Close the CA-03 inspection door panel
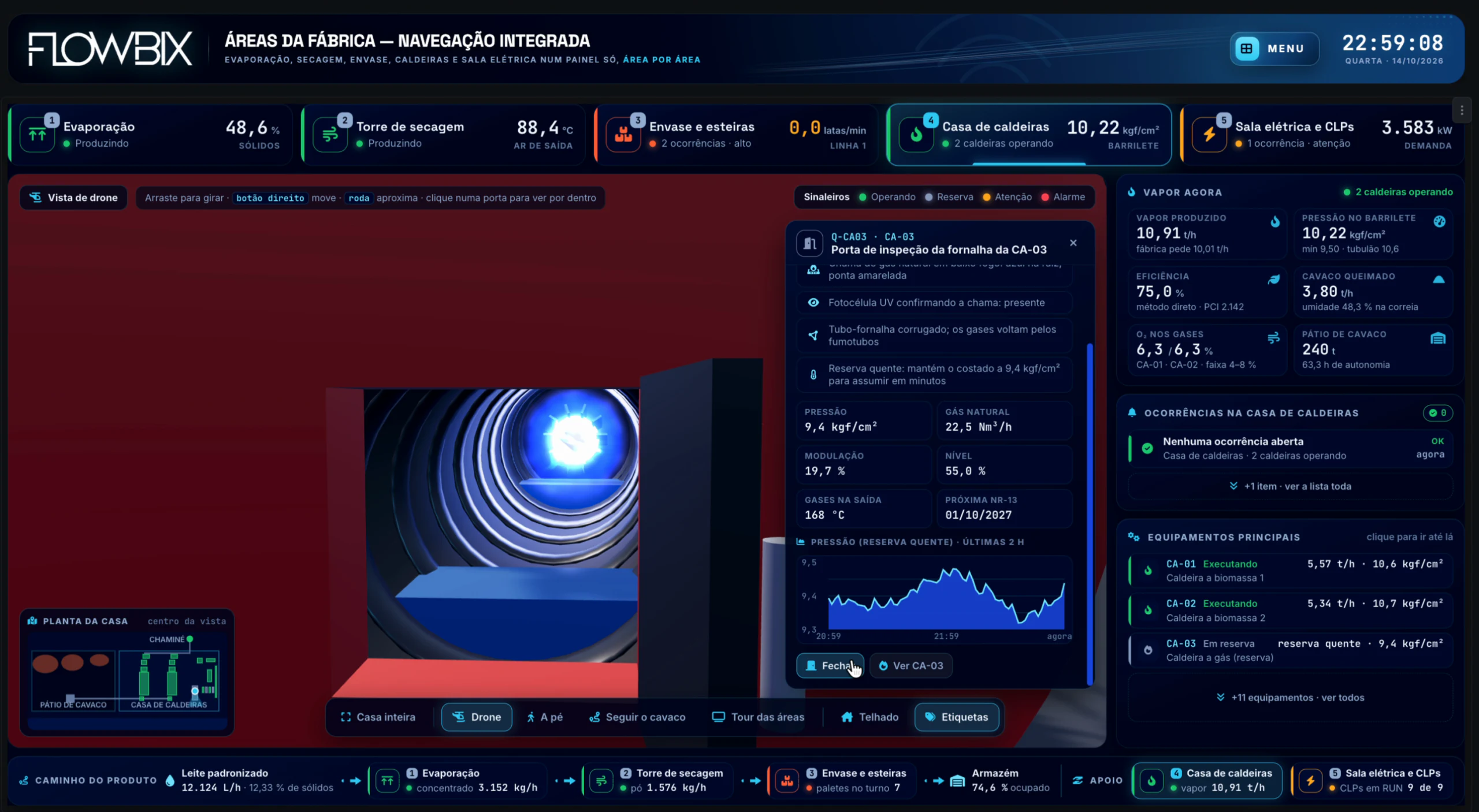The height and width of the screenshot is (812, 1479). 1073,243
